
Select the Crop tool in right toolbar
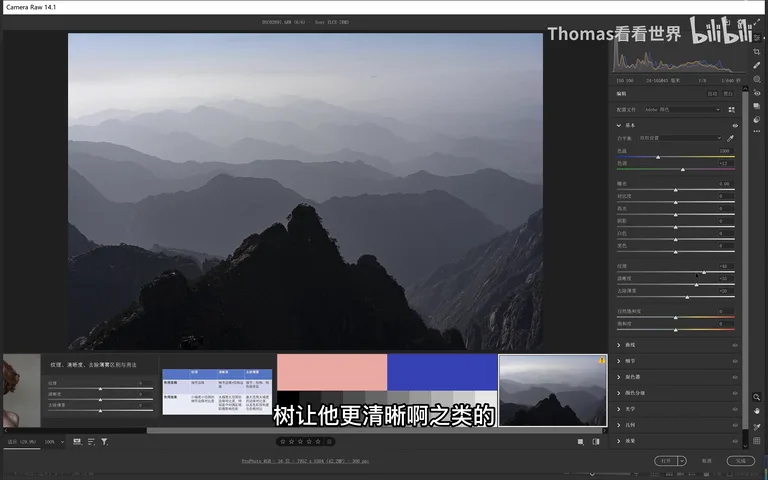coord(757,51)
